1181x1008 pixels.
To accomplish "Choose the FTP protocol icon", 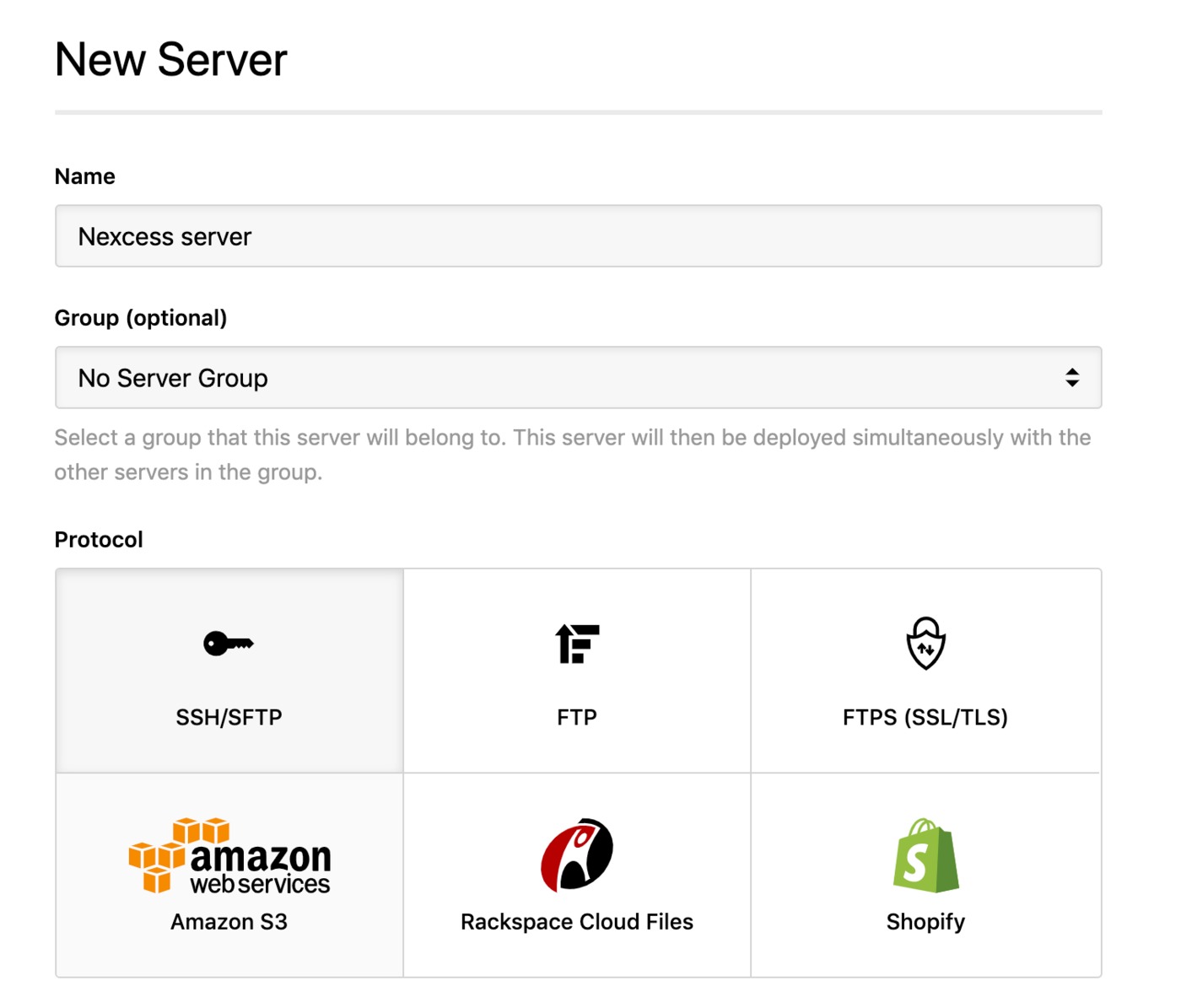I will [577, 644].
